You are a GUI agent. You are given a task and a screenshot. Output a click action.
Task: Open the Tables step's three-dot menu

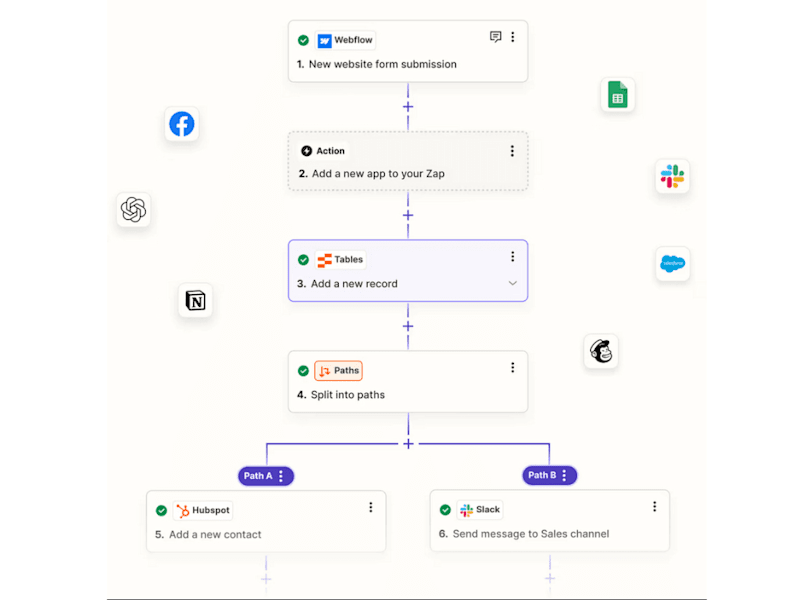(513, 257)
